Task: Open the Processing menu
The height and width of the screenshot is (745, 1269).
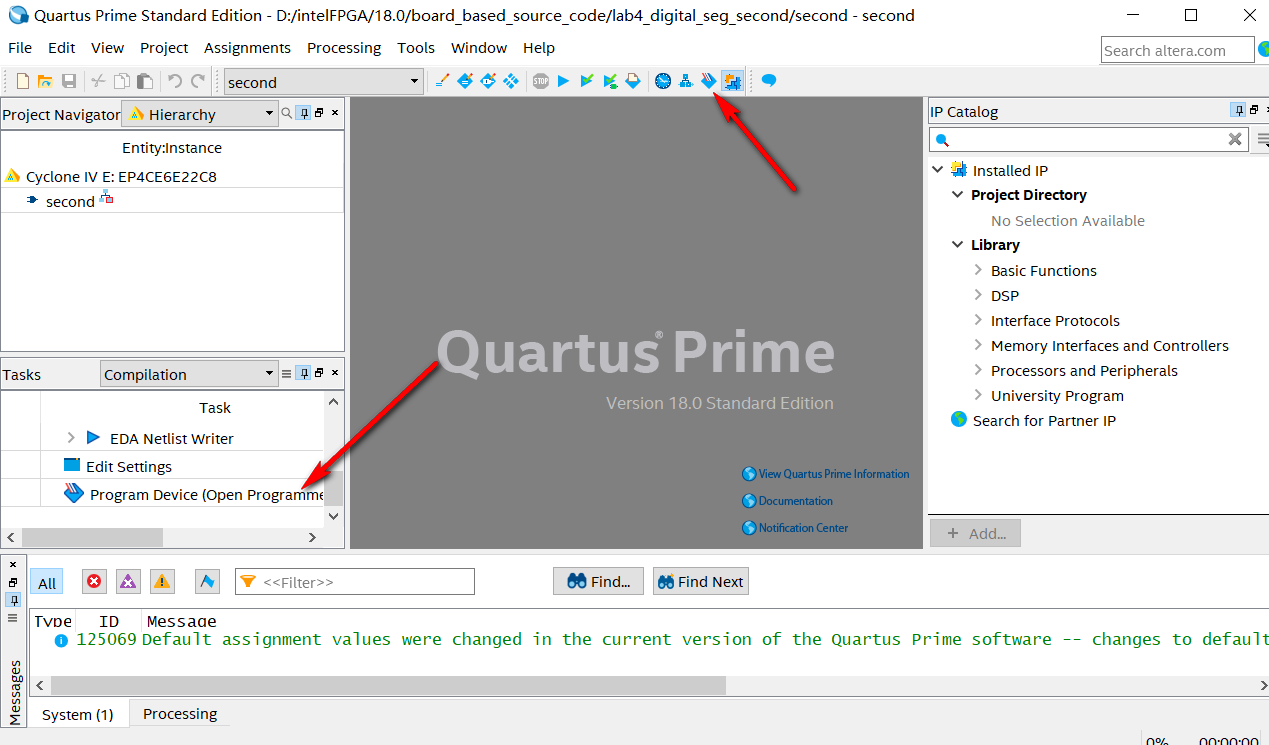Action: pos(343,47)
